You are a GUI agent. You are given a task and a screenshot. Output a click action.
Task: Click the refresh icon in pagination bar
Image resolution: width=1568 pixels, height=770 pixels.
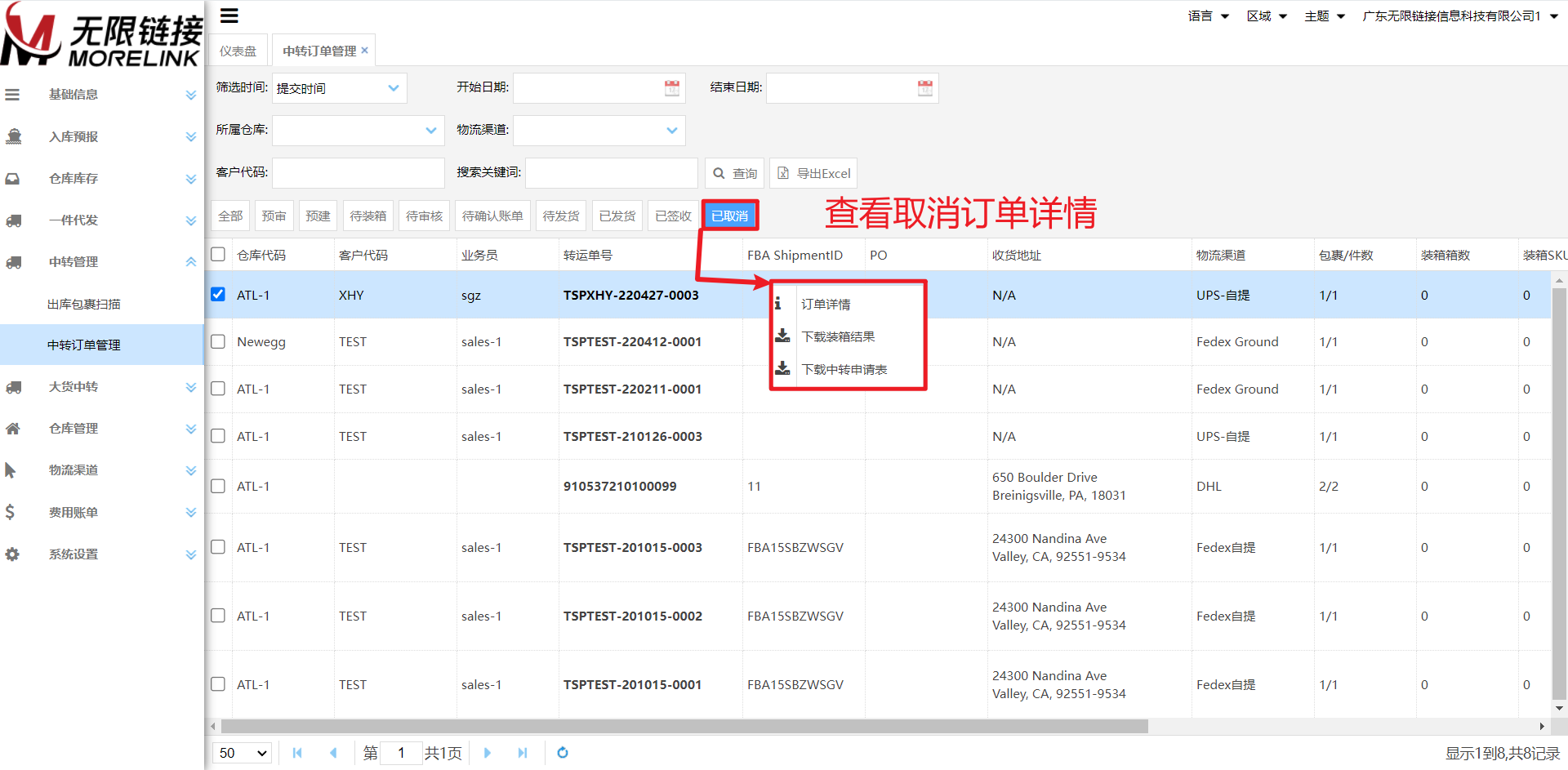[562, 753]
